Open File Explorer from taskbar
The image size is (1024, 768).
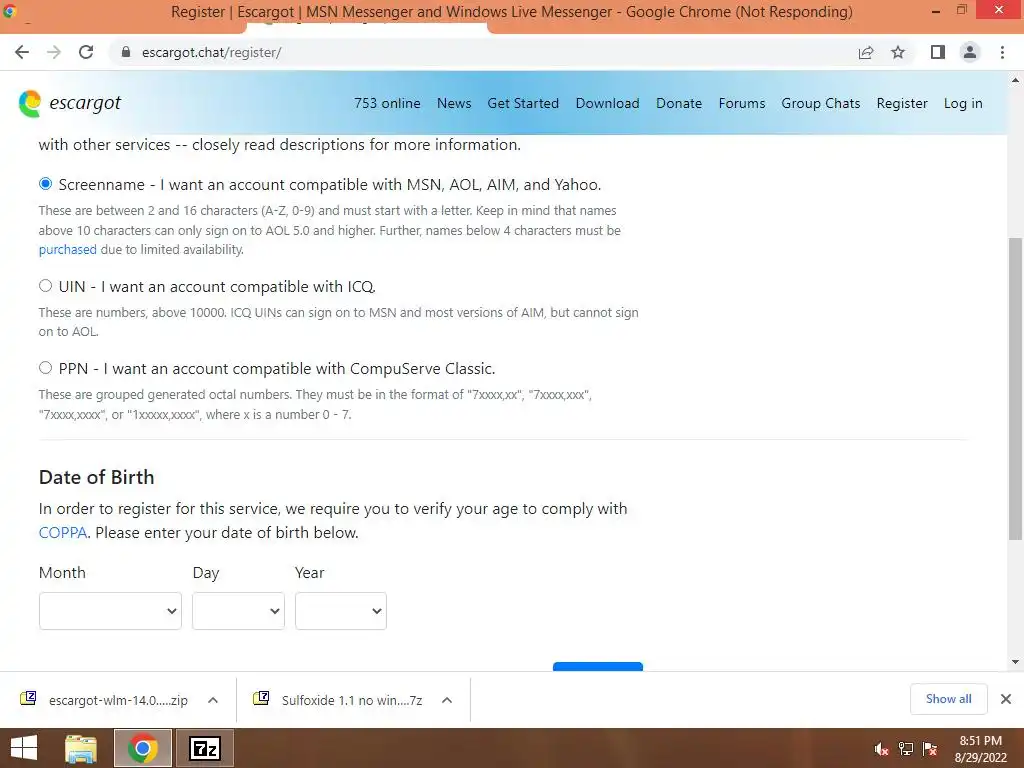[81, 748]
